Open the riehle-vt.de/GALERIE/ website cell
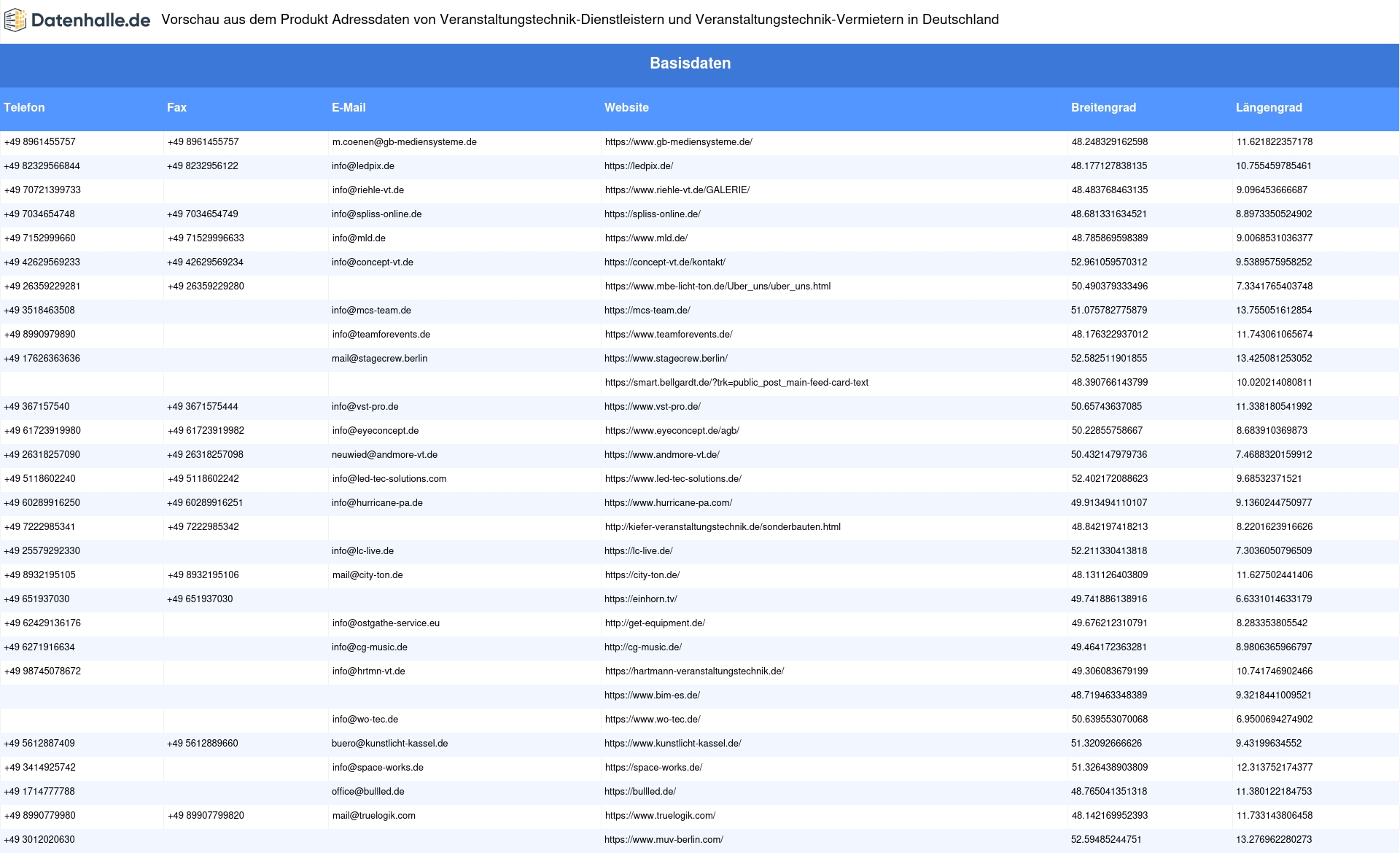 point(677,190)
